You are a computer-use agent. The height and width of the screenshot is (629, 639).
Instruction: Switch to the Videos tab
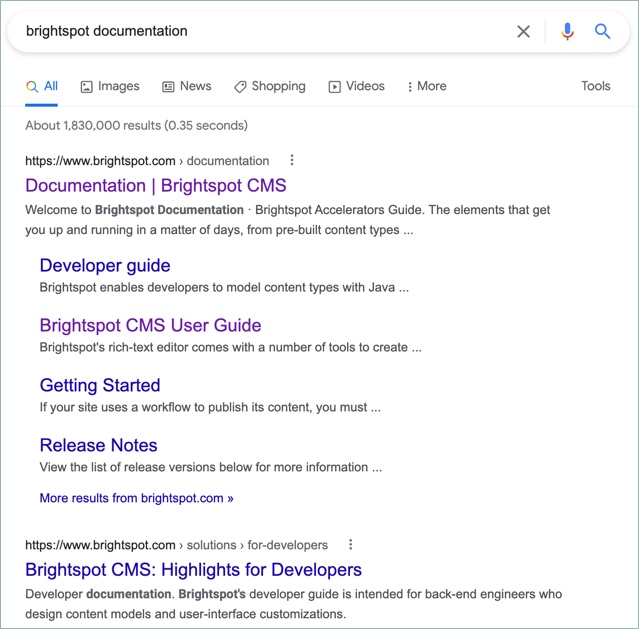pyautogui.click(x=357, y=86)
